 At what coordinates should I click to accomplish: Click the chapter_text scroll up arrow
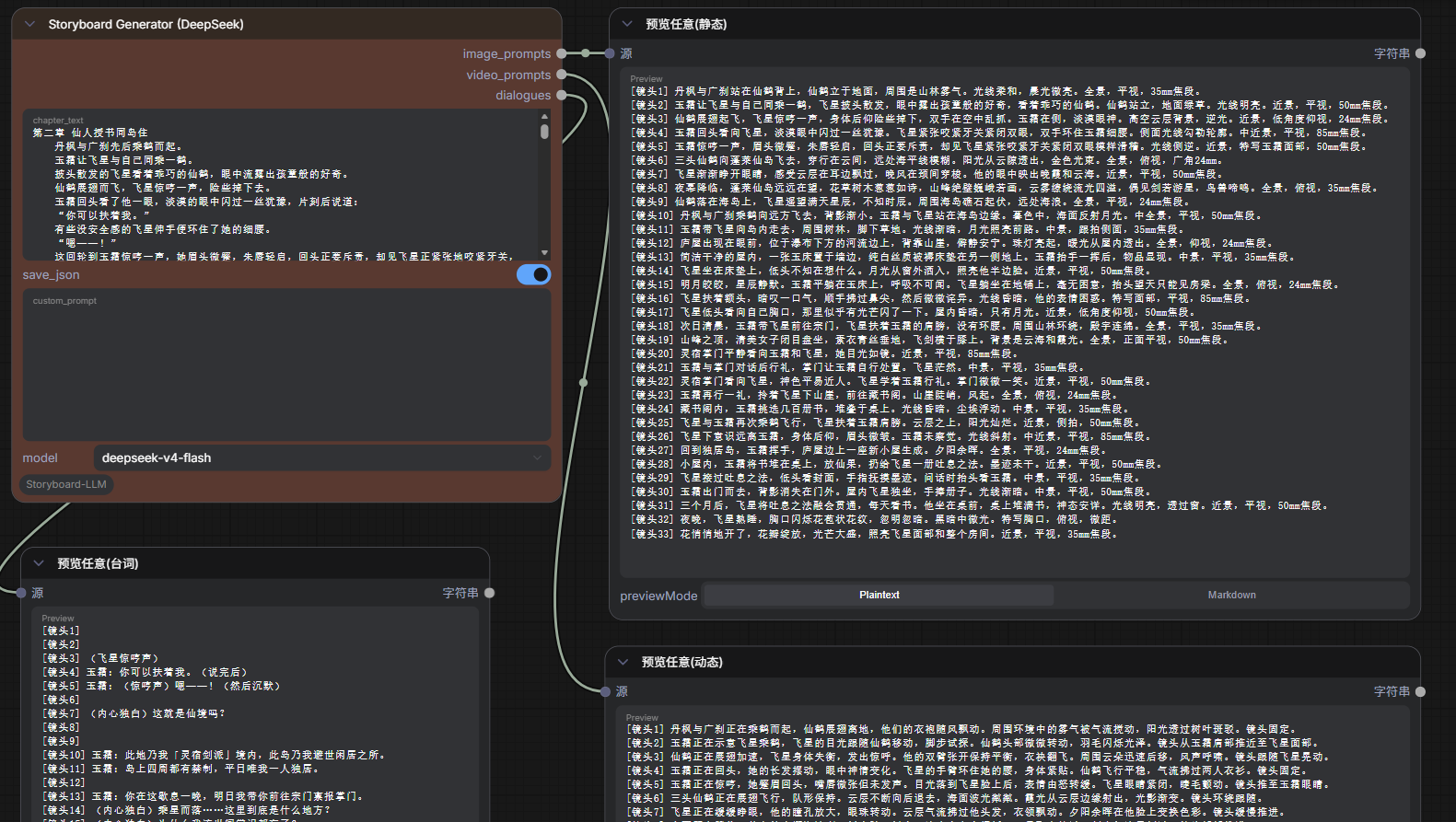click(544, 116)
